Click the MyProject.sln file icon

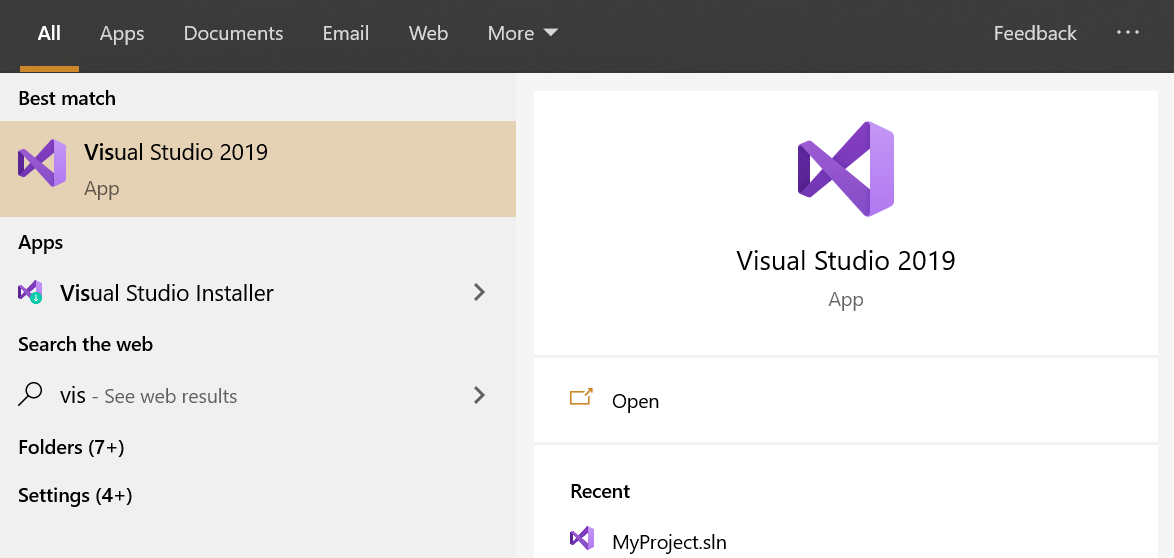pyautogui.click(x=582, y=539)
